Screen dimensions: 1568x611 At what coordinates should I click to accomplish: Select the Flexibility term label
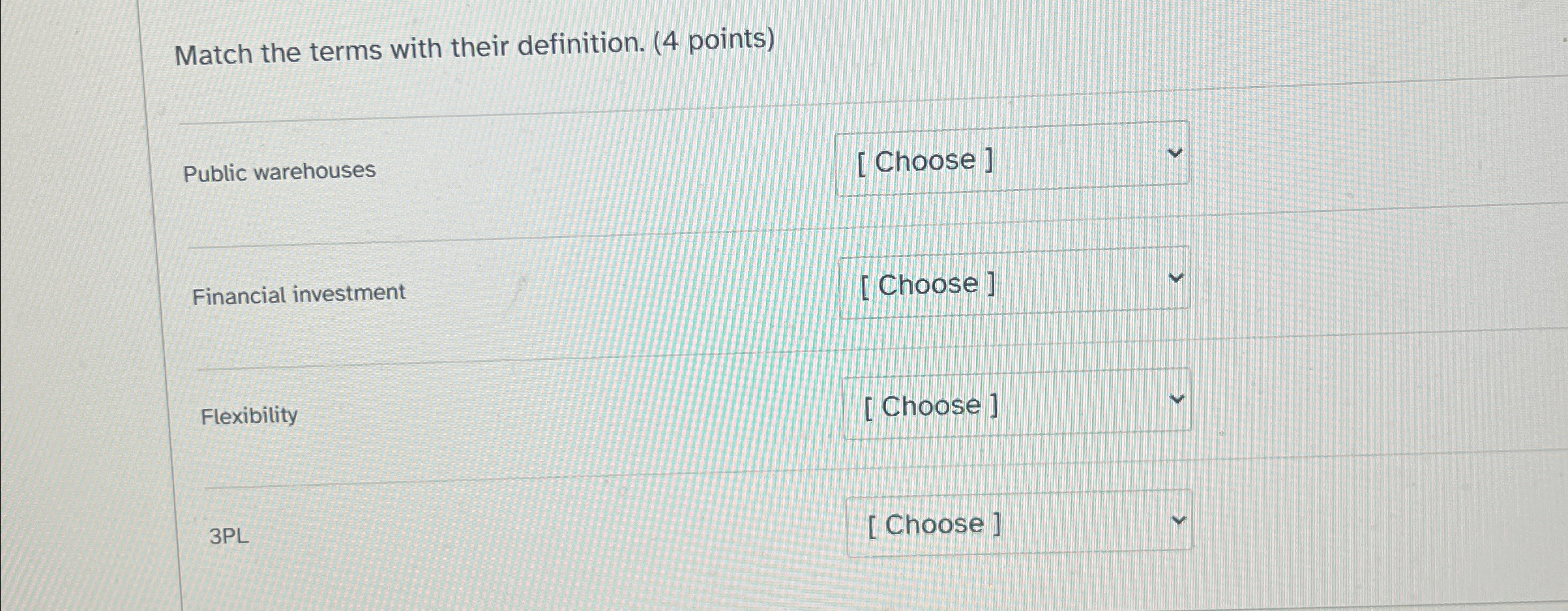click(x=248, y=415)
